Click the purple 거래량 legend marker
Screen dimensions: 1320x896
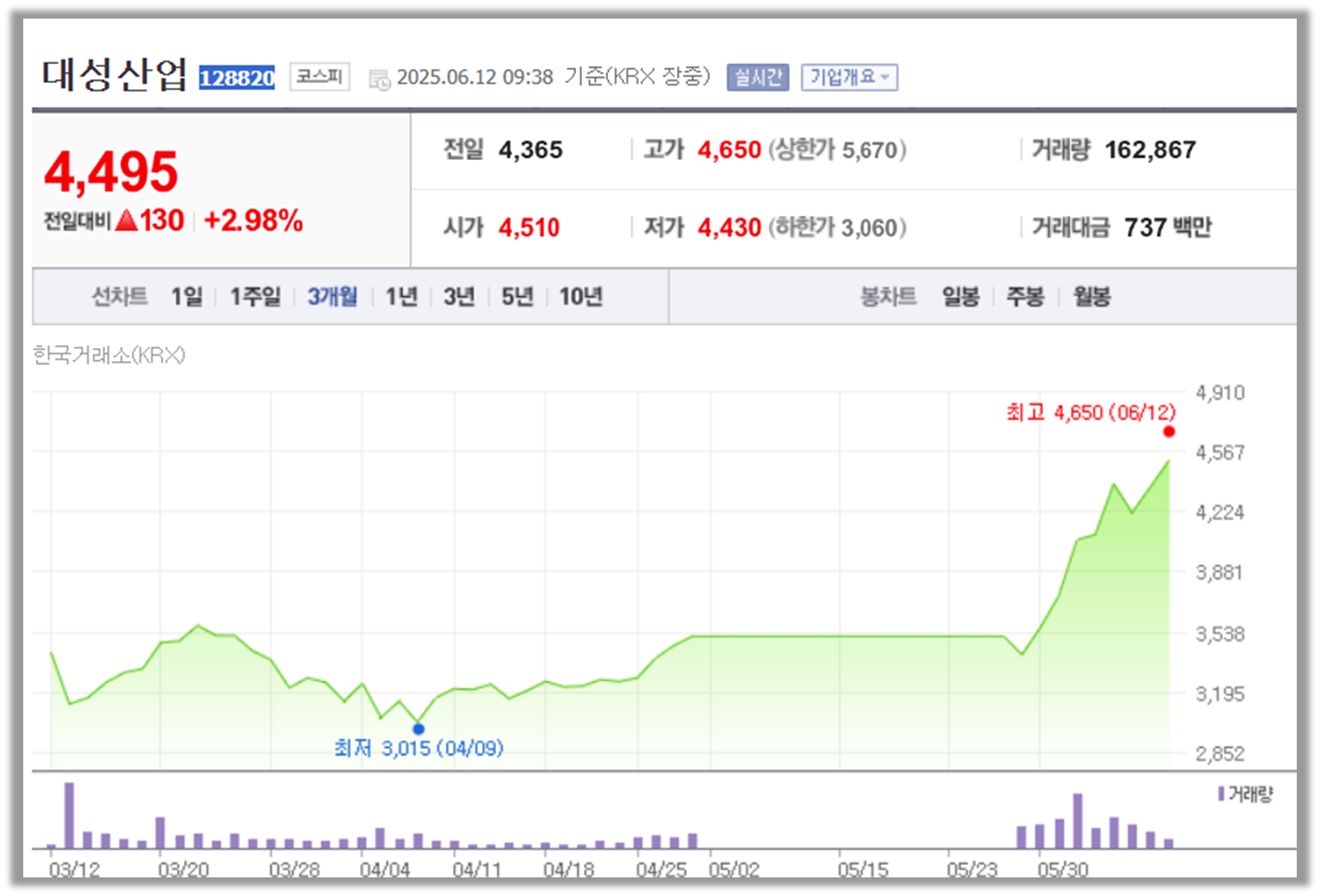(1221, 794)
